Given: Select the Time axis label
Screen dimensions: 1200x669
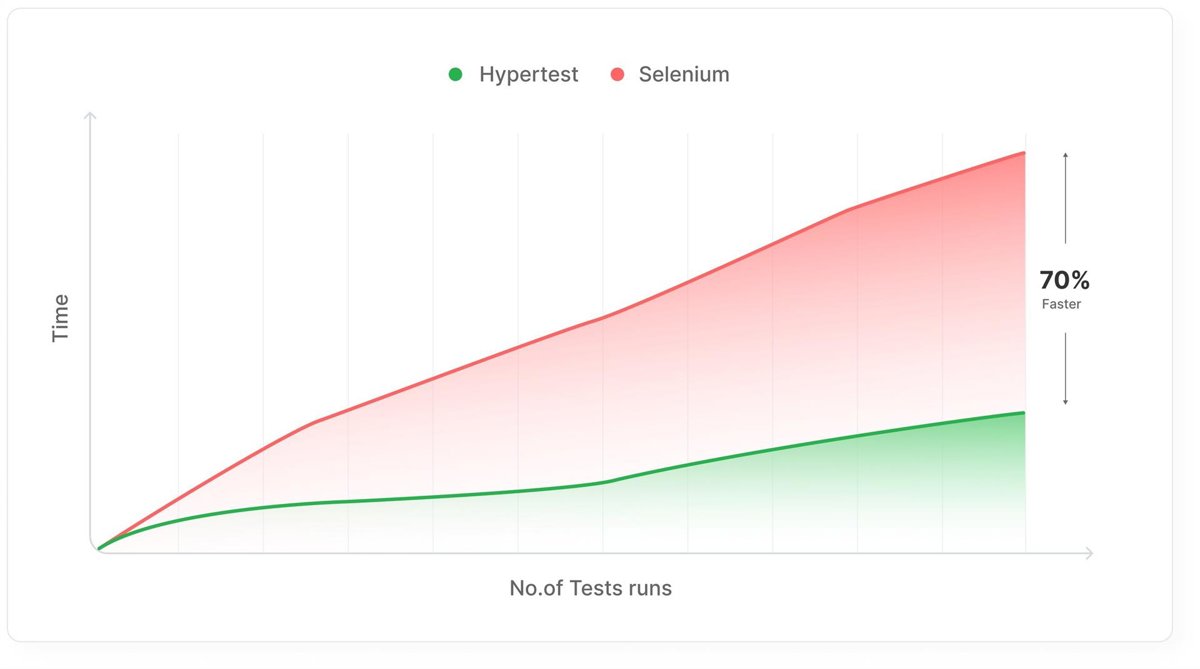Looking at the screenshot, I should click(60, 318).
